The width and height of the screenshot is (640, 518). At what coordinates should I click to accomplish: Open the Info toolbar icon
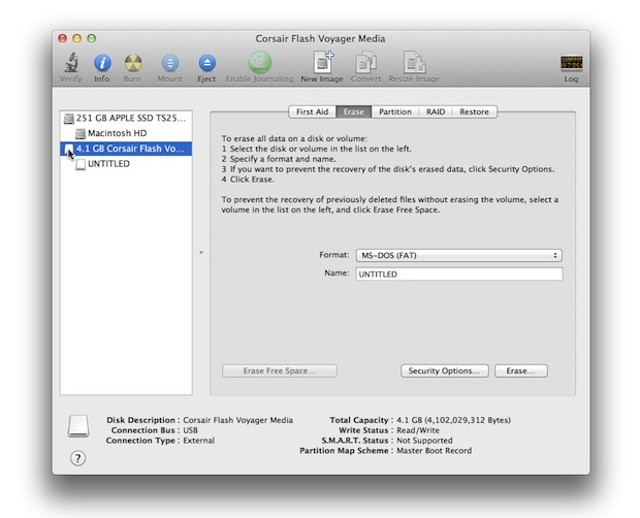pyautogui.click(x=102, y=63)
